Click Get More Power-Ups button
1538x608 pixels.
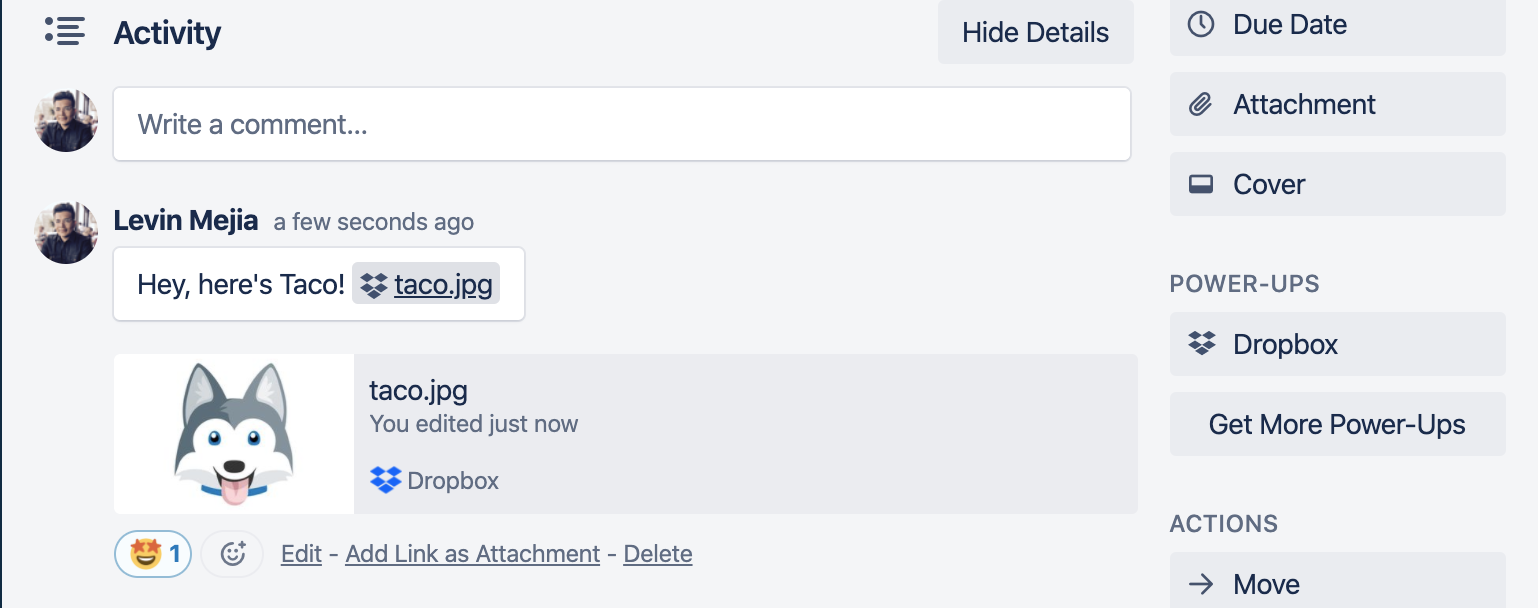coord(1337,424)
